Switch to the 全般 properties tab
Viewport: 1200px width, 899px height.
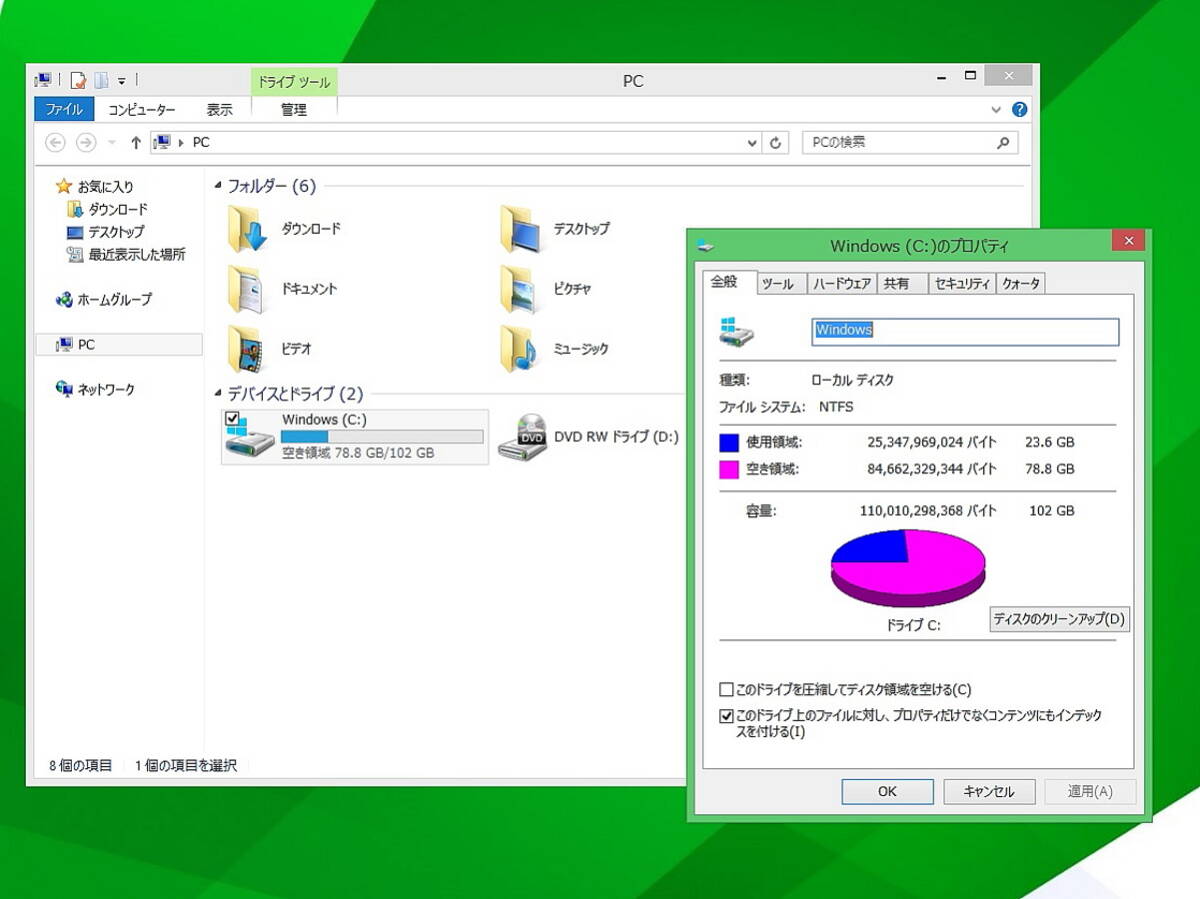point(728,283)
